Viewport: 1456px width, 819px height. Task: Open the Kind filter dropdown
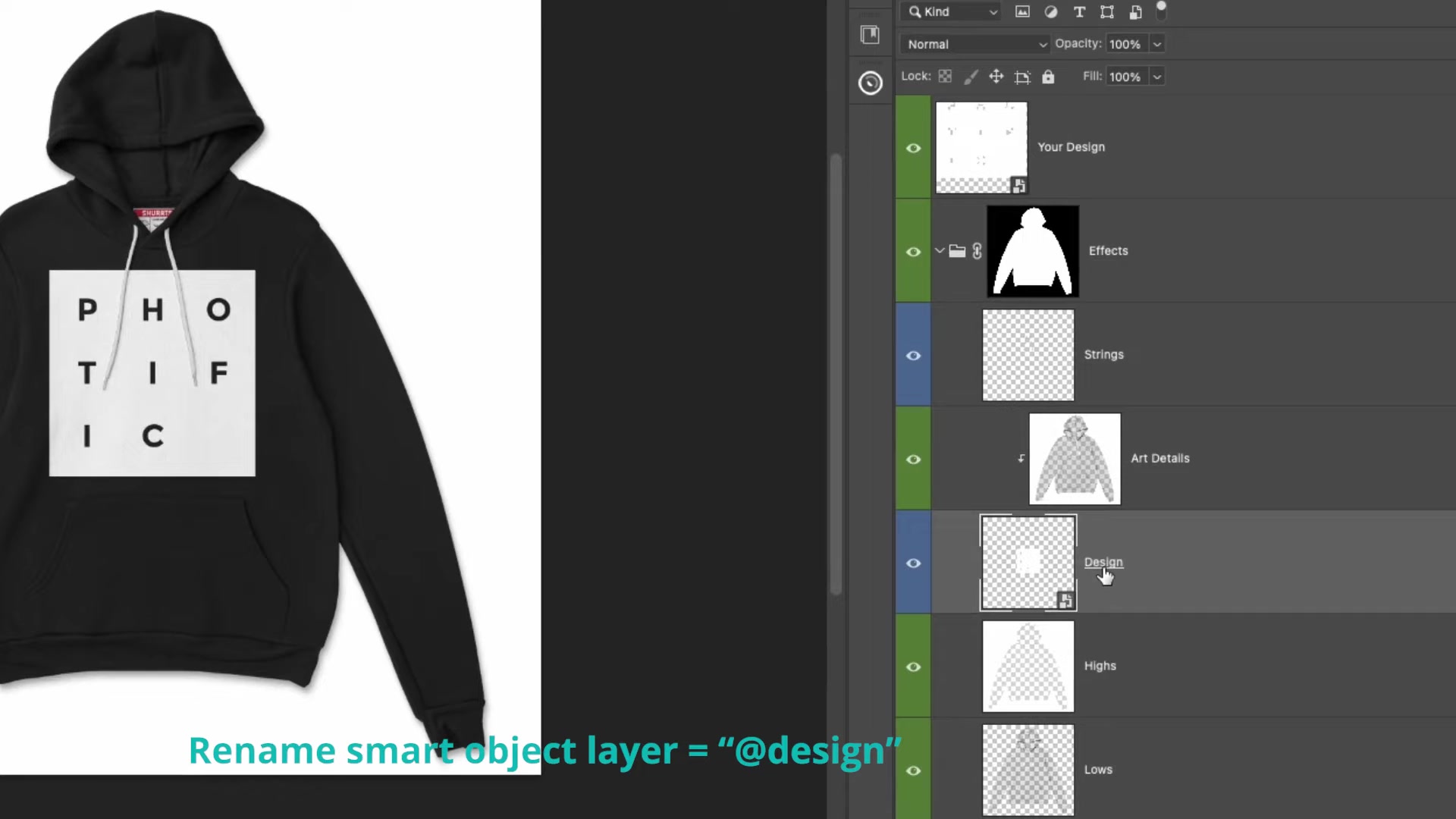click(x=950, y=11)
